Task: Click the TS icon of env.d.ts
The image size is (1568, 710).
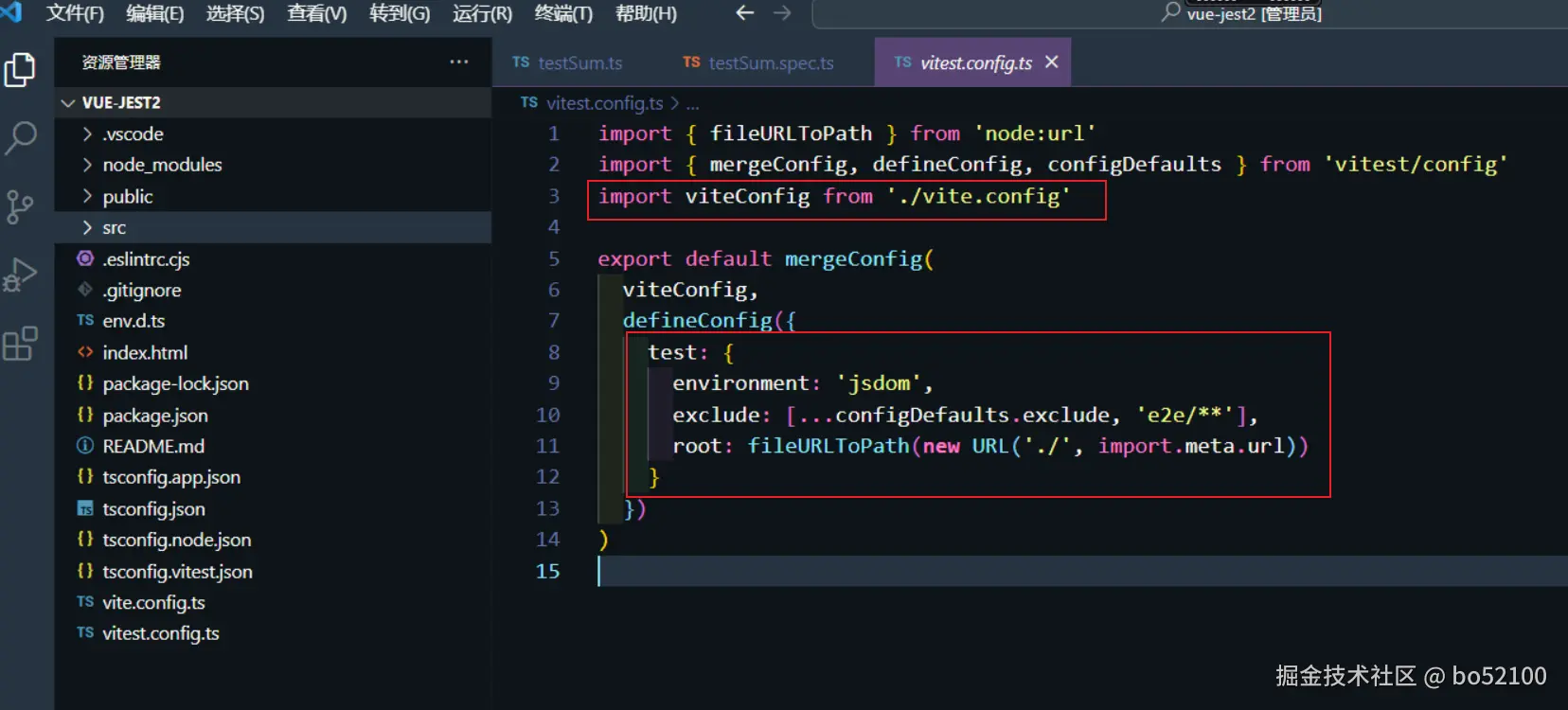Action: (x=85, y=321)
